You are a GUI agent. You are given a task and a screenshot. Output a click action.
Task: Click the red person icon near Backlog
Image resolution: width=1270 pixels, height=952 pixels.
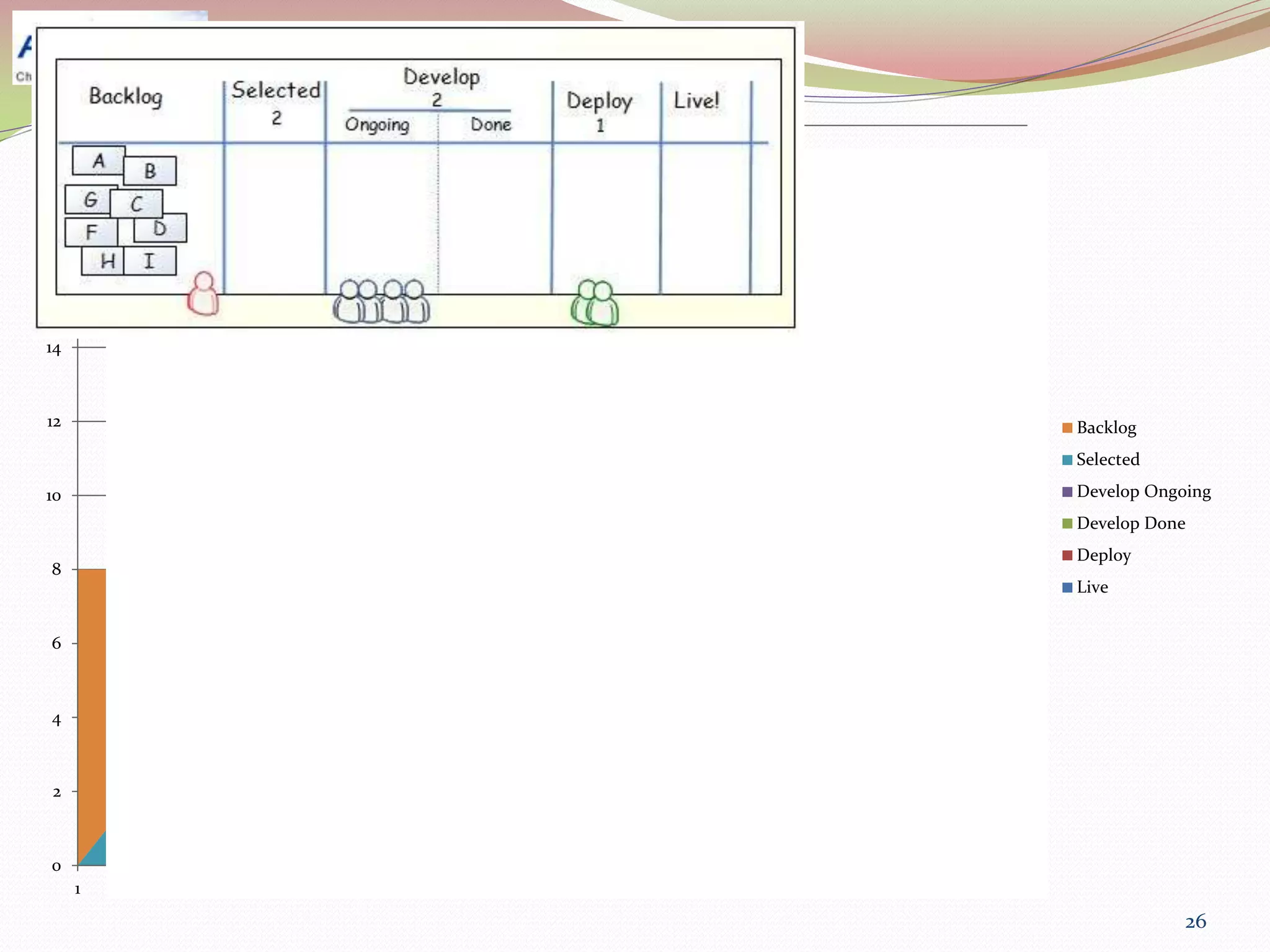(203, 293)
